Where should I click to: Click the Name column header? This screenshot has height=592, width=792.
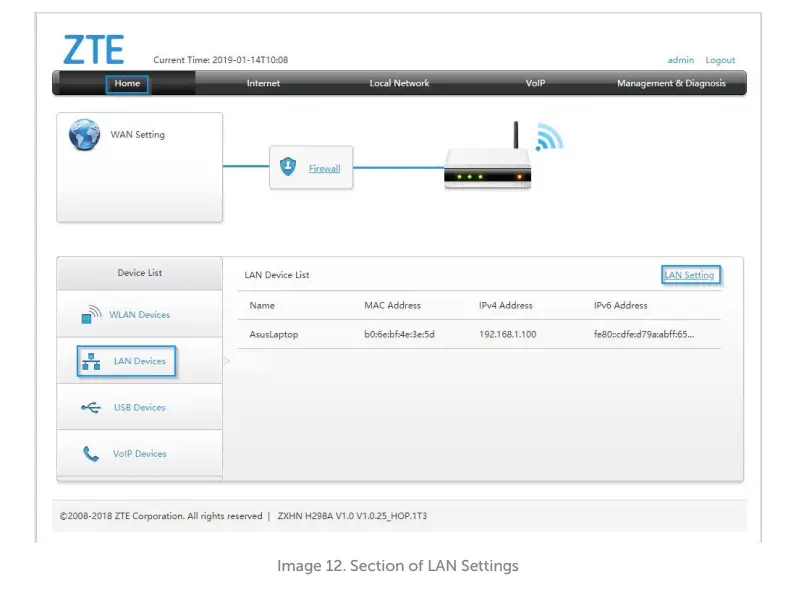262,305
